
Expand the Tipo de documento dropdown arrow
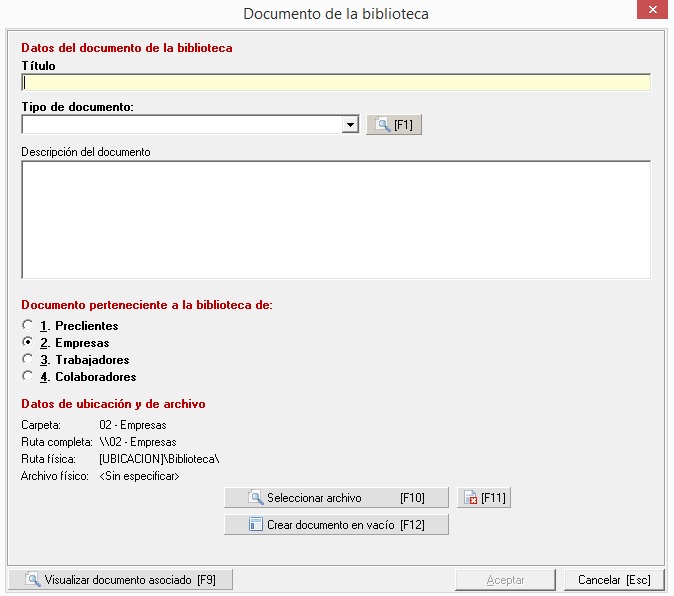click(x=350, y=125)
